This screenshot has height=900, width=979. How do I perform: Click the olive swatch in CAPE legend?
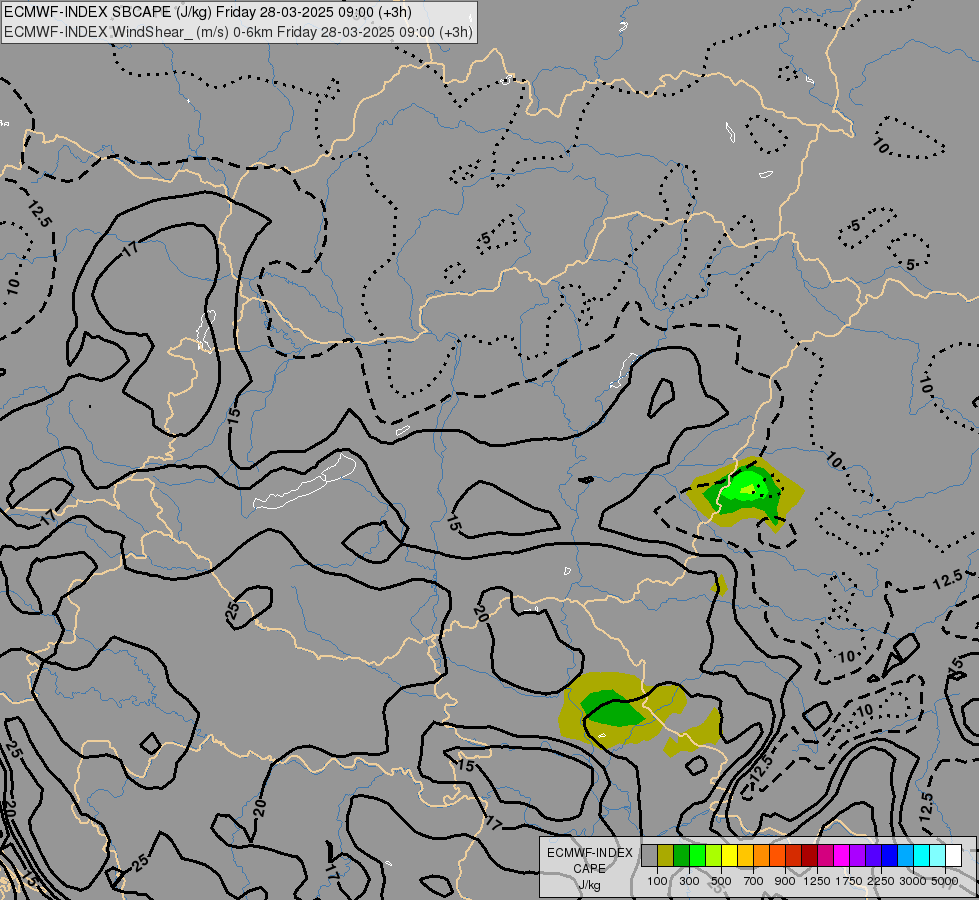coord(666,856)
